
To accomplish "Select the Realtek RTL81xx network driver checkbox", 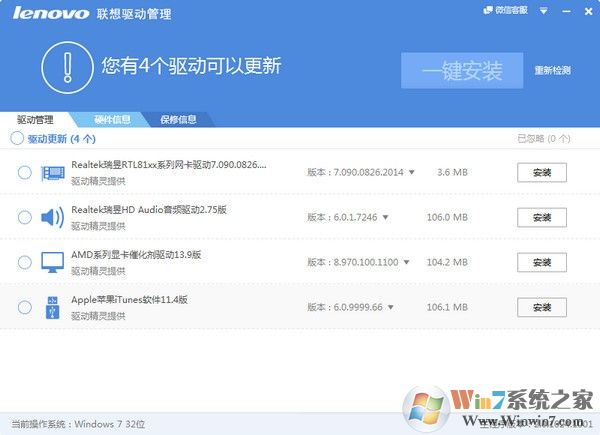I will pyautogui.click(x=25, y=173).
